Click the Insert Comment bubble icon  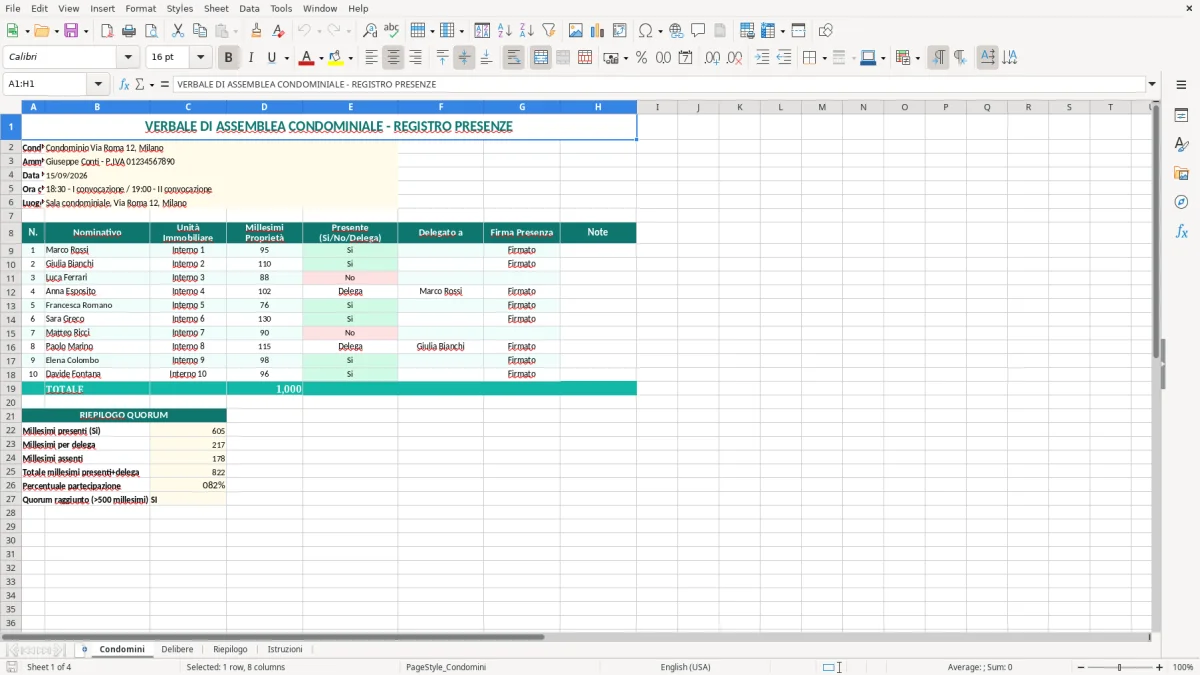(x=698, y=31)
